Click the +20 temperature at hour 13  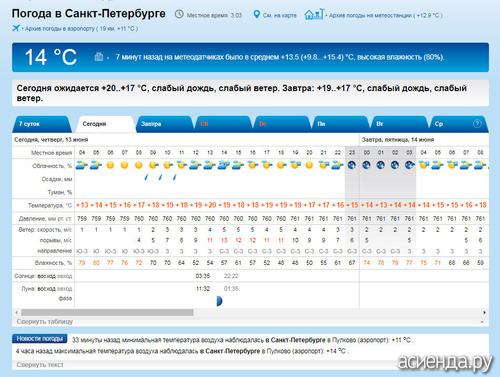(x=210, y=205)
